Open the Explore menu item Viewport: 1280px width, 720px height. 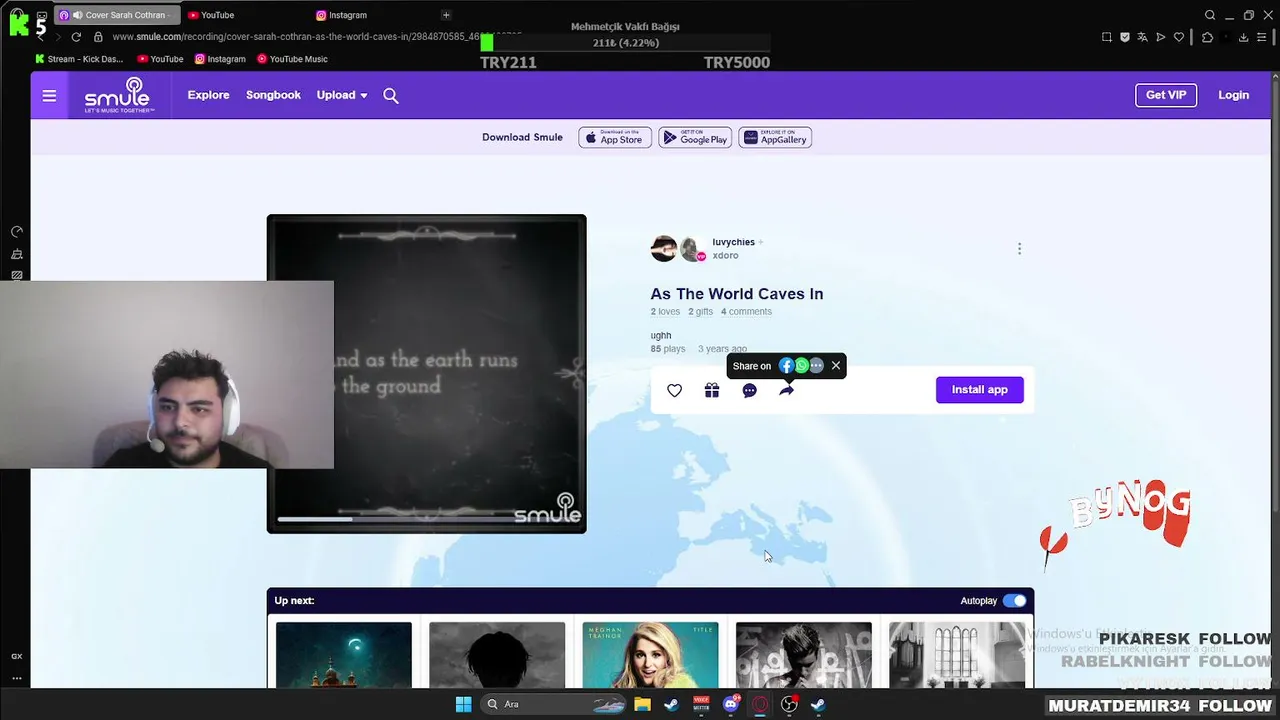(x=209, y=96)
